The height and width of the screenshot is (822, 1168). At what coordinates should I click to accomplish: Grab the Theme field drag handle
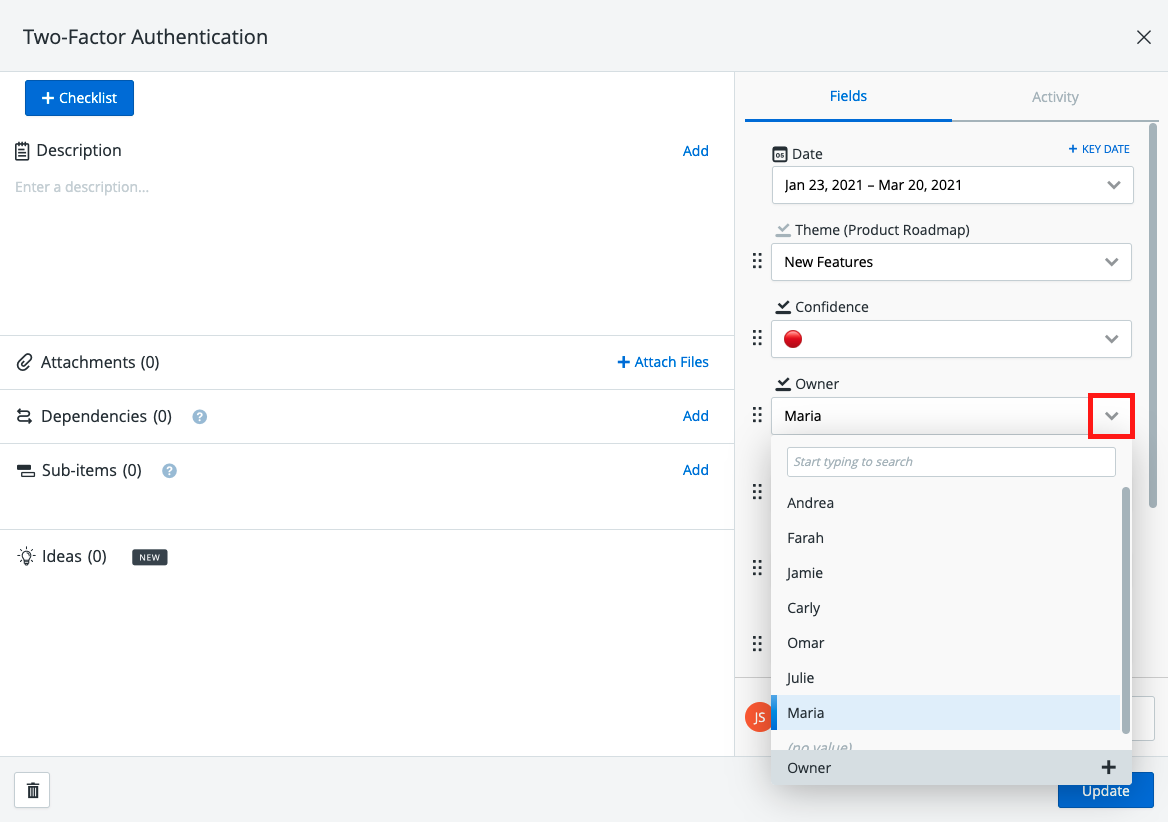[757, 261]
